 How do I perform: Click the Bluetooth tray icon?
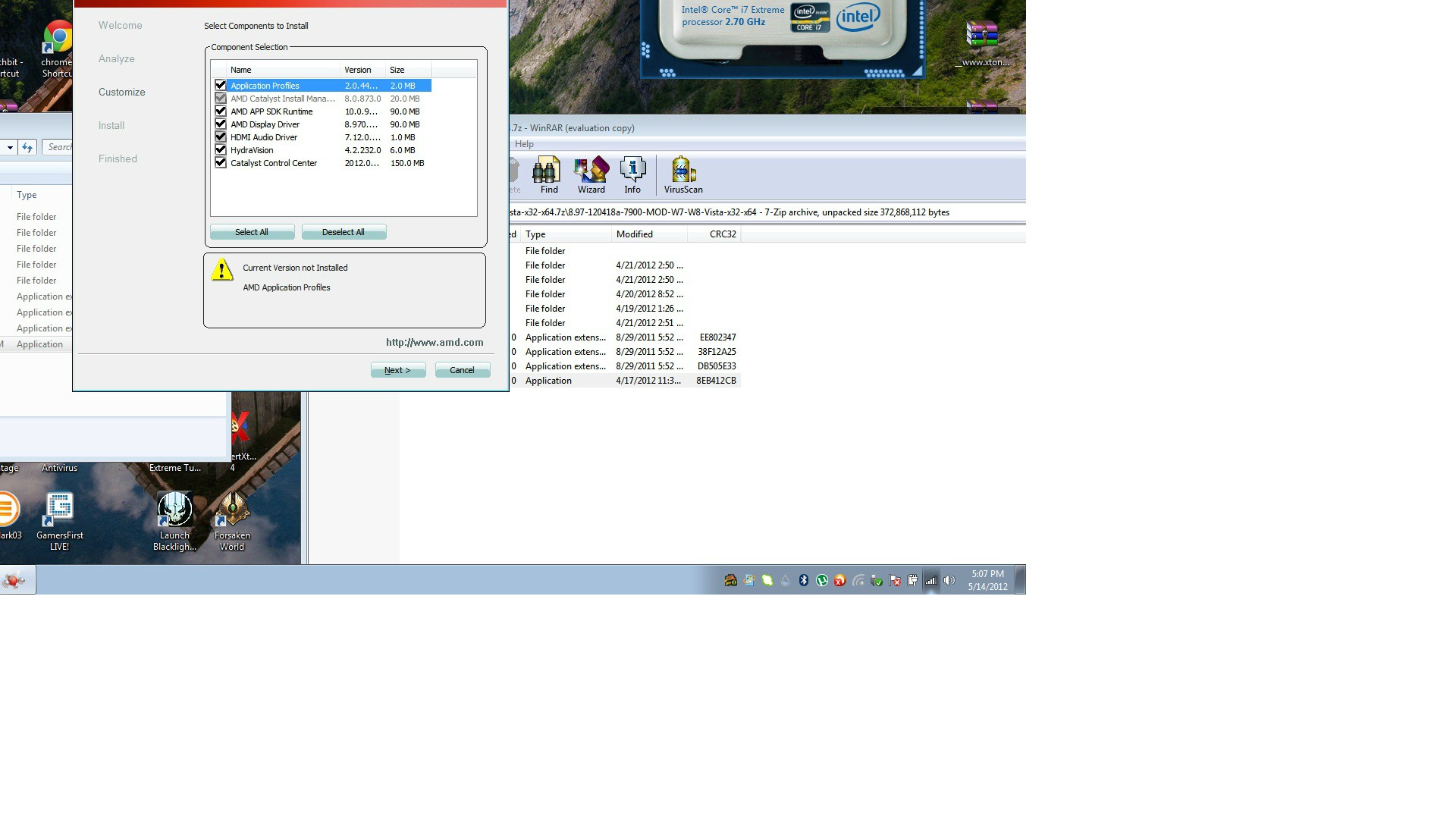tap(804, 580)
